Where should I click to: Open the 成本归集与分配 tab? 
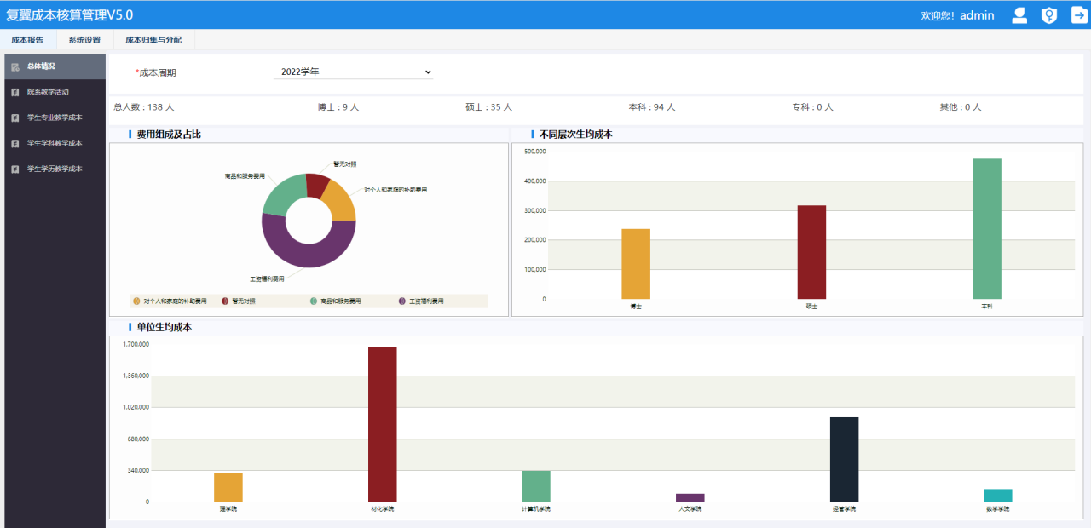(153, 40)
